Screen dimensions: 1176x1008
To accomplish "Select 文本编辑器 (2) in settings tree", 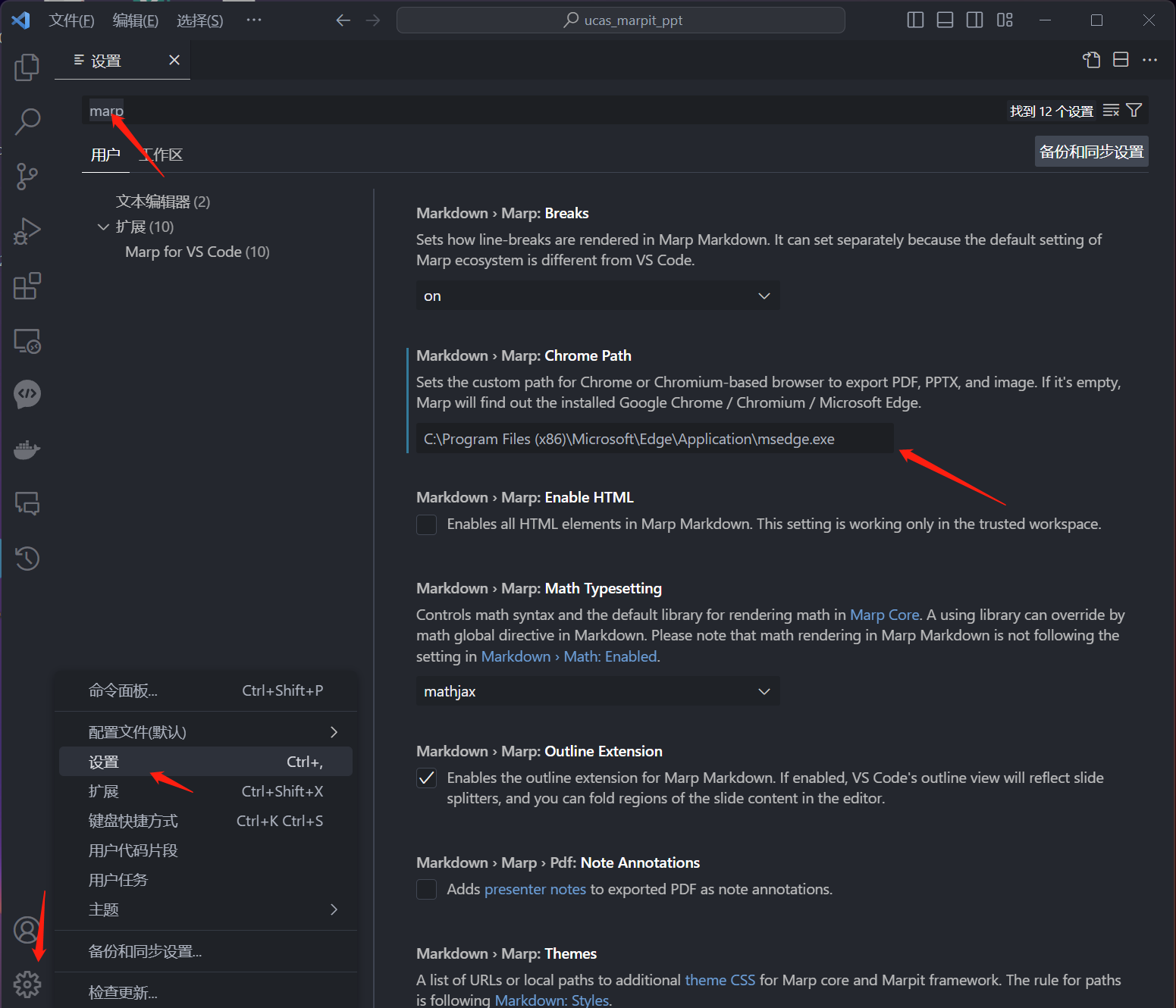I will click(x=163, y=202).
